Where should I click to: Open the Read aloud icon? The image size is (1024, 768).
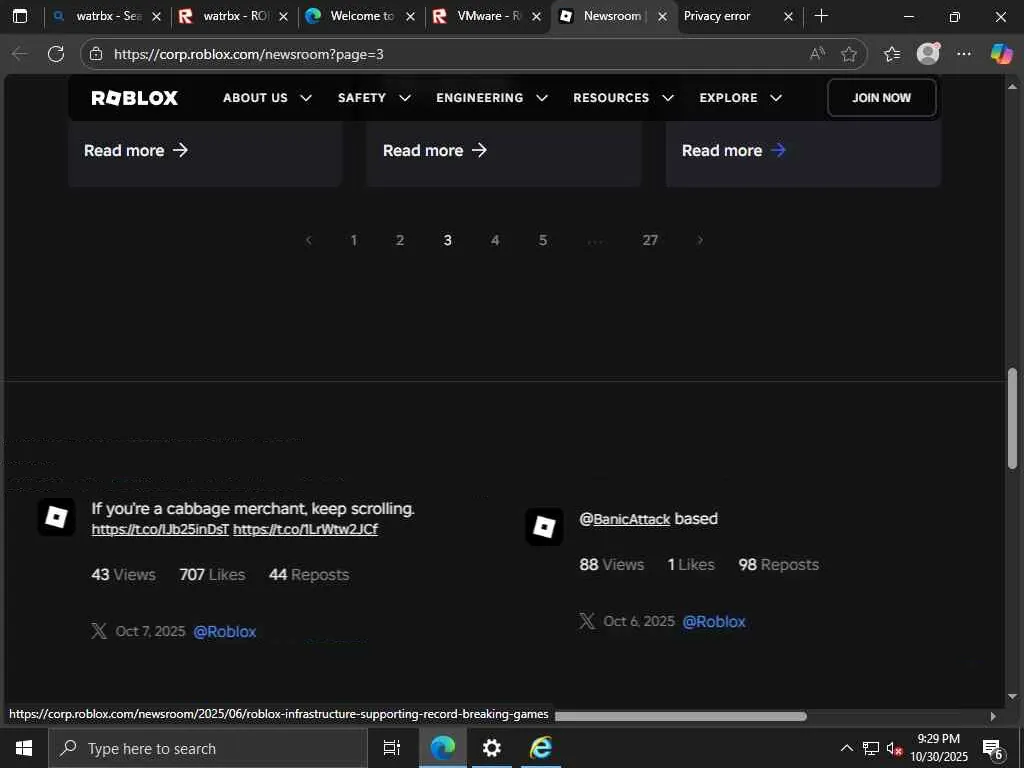tap(817, 54)
